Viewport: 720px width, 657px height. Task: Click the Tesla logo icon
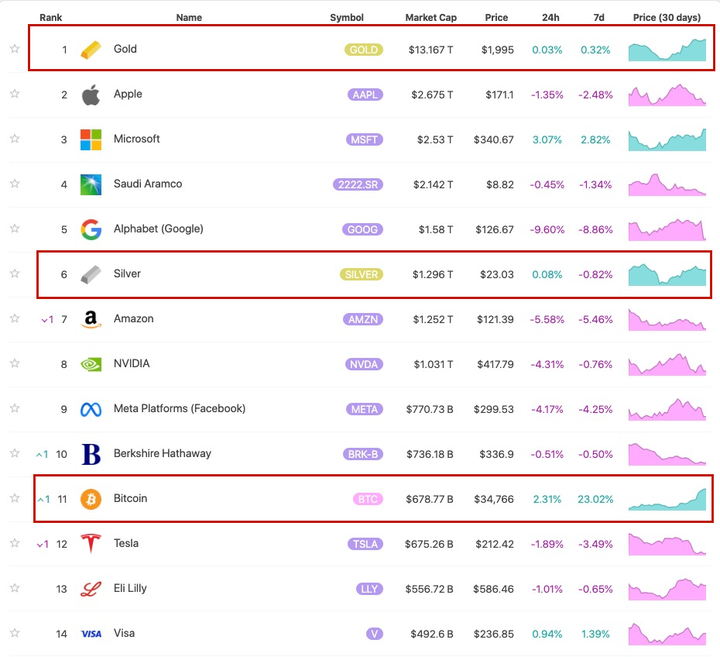click(x=91, y=544)
